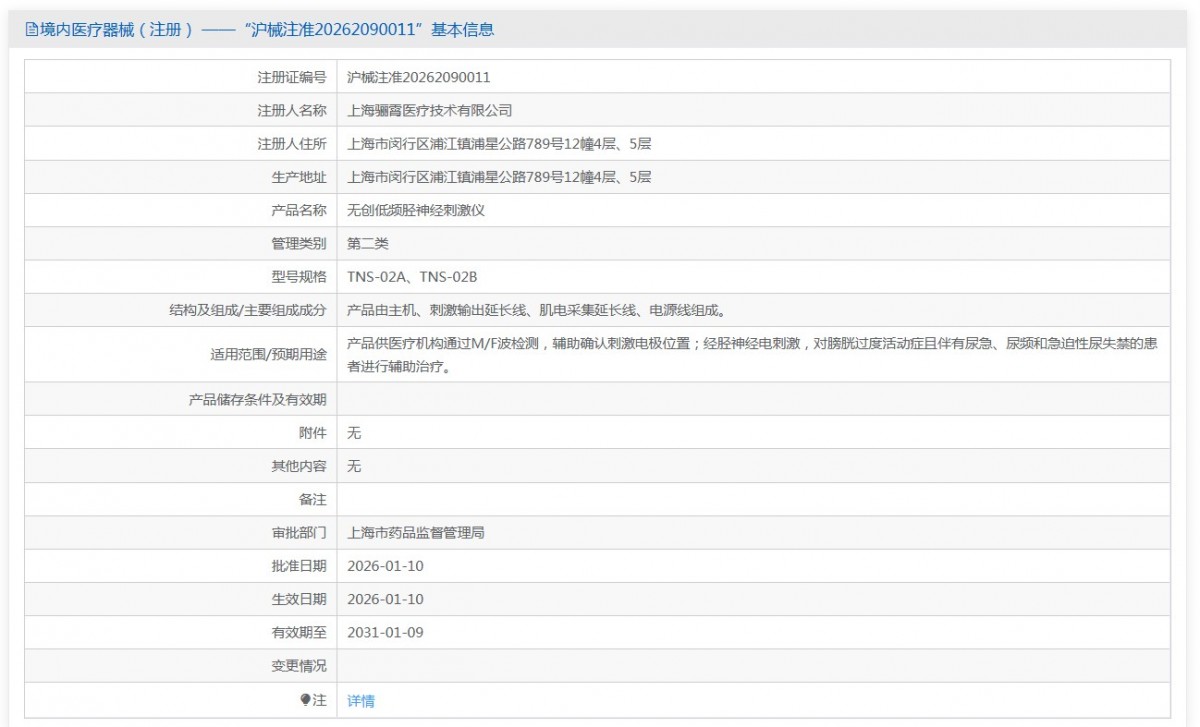Click the 其他内容 label
Screen dimensions: 1200x727
(x=299, y=466)
